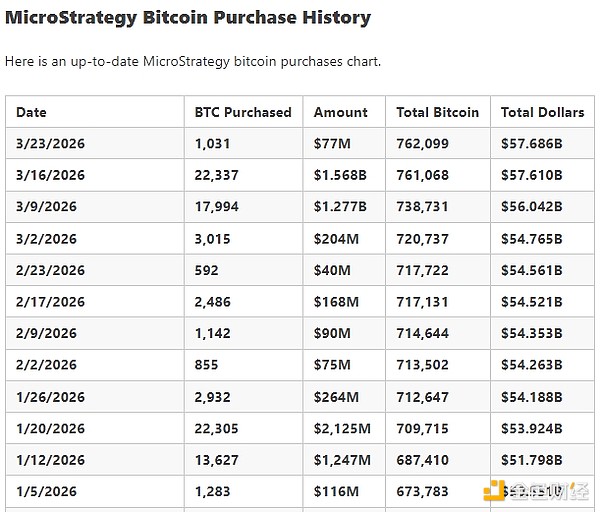Screen dimensions: 600x512
Task: Select the $54.561B total dollars cell
Action: click(x=532, y=270)
